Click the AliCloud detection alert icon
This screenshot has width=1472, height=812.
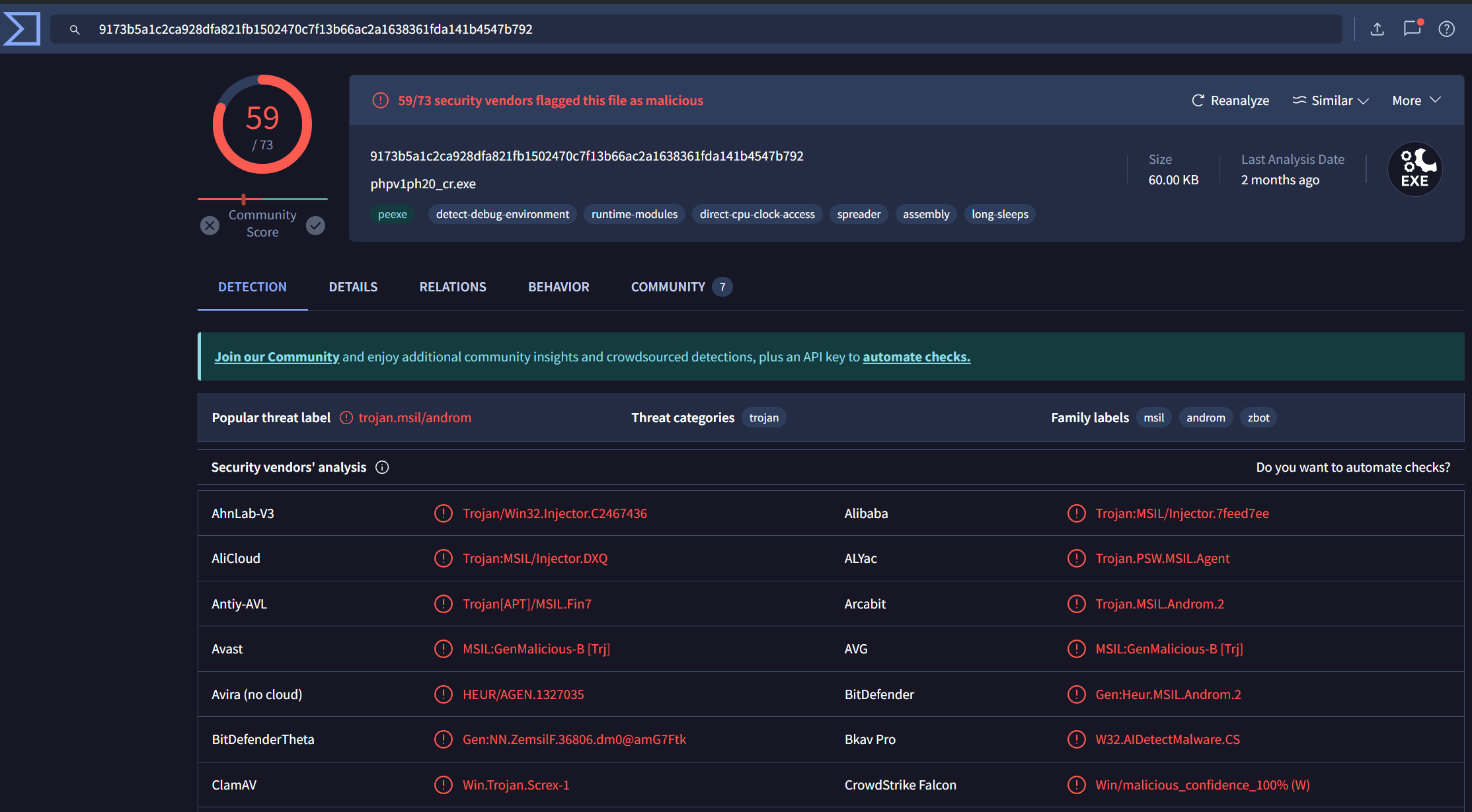444,558
